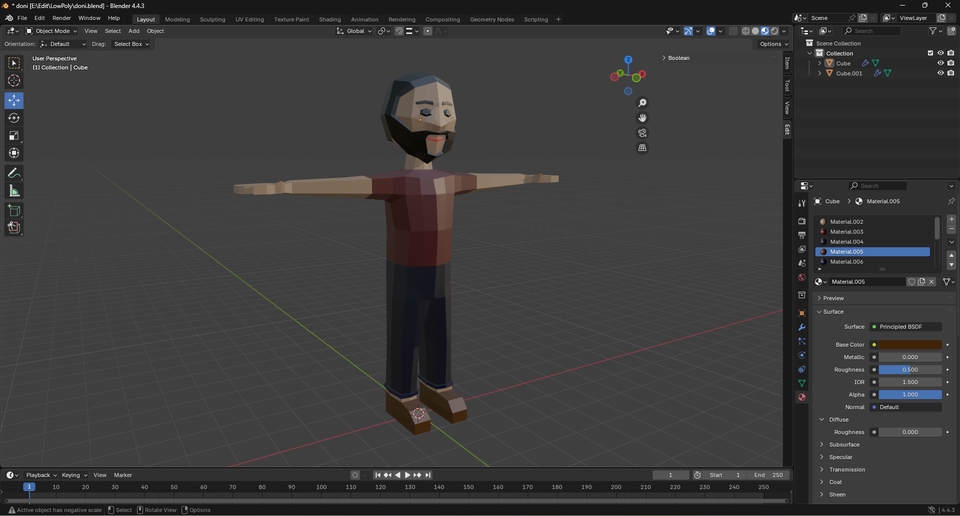This screenshot has width=960, height=516.
Task: Select the Scale tool
Action: (x=13, y=136)
